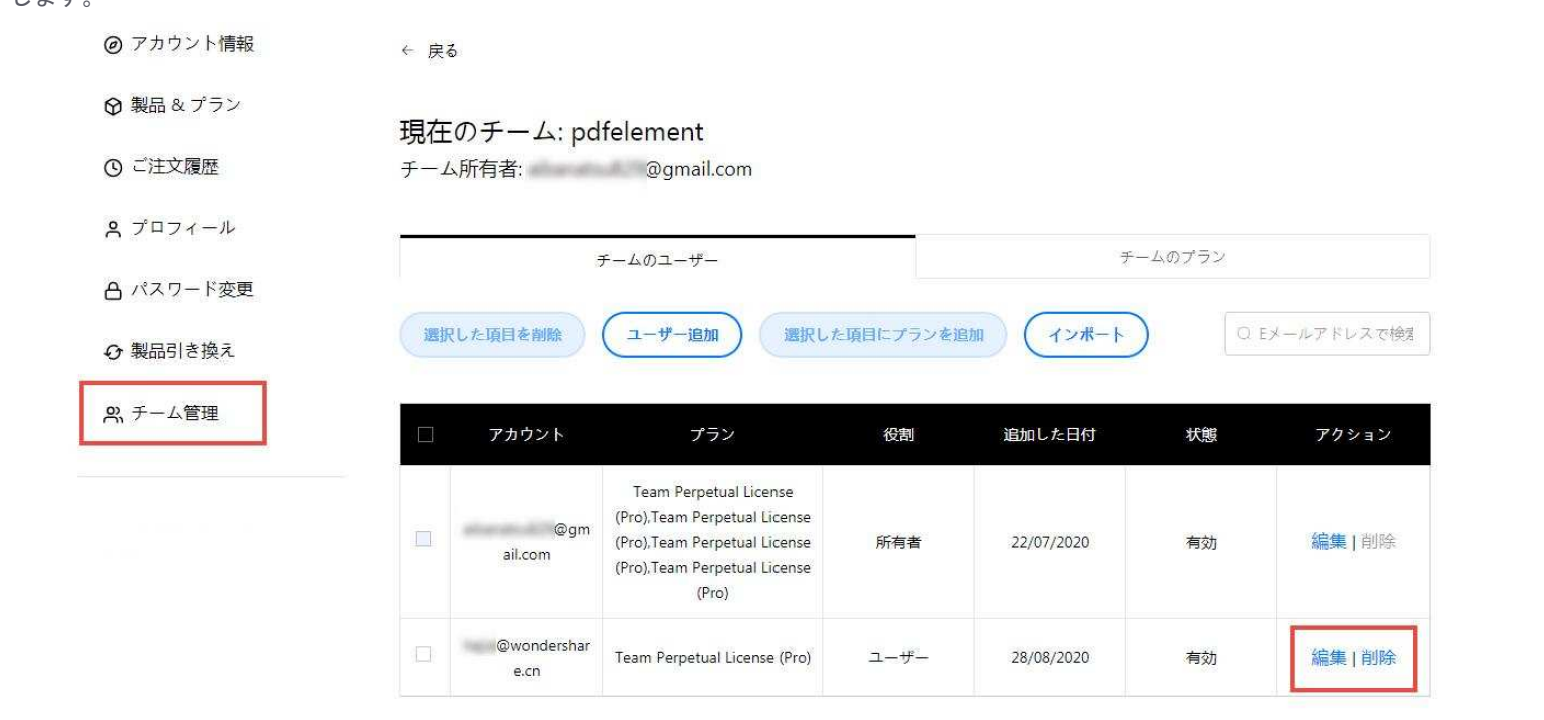Switch to チームのプラン tab
The image size is (1544, 720).
coord(1173,257)
